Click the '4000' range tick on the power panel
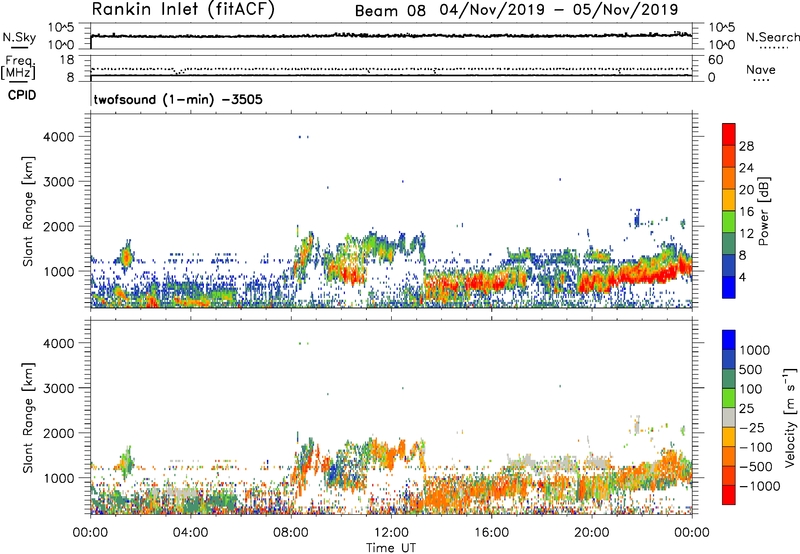This screenshot has width=800, height=554. click(x=59, y=137)
